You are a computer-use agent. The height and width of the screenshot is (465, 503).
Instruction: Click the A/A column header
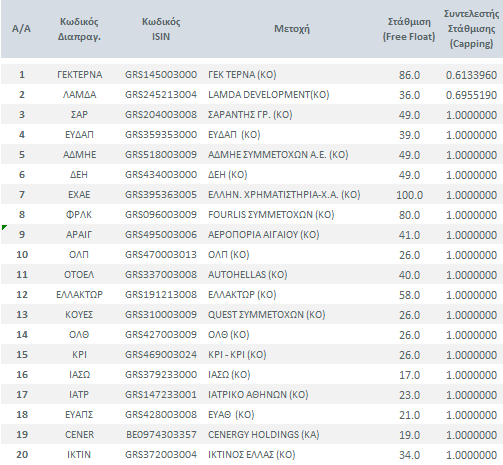pos(21,29)
